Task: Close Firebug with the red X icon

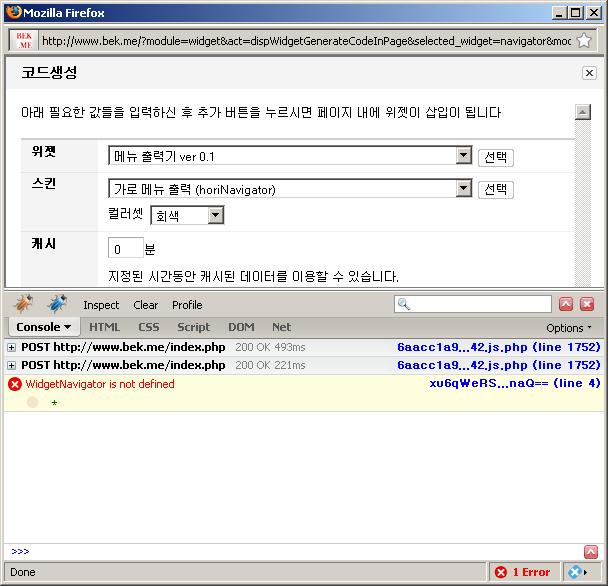Action: coord(587,304)
